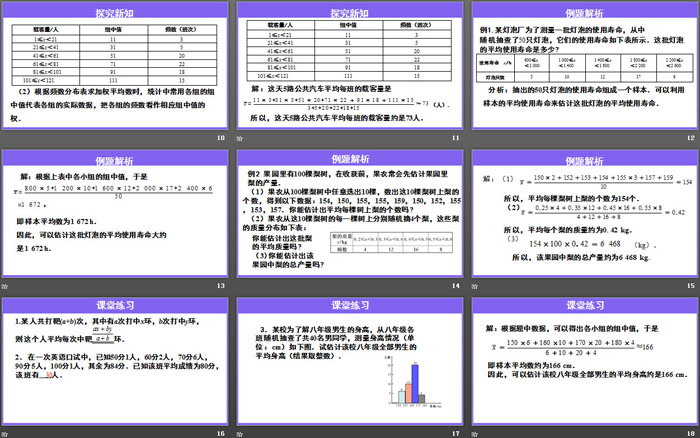Click the slide number 11 label
This screenshot has height=438, width=700.
click(455, 138)
